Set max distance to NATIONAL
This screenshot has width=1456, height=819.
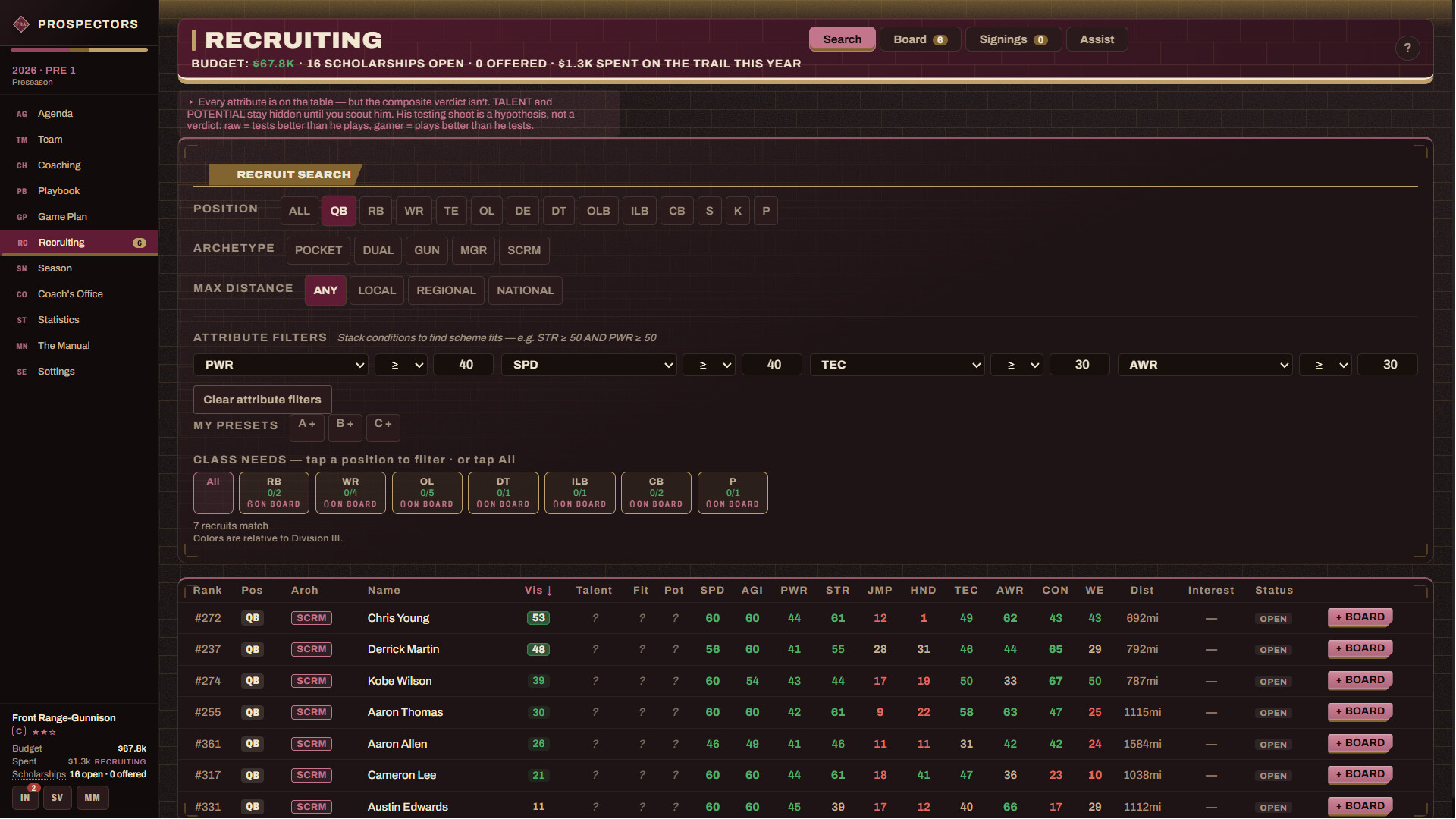525,290
